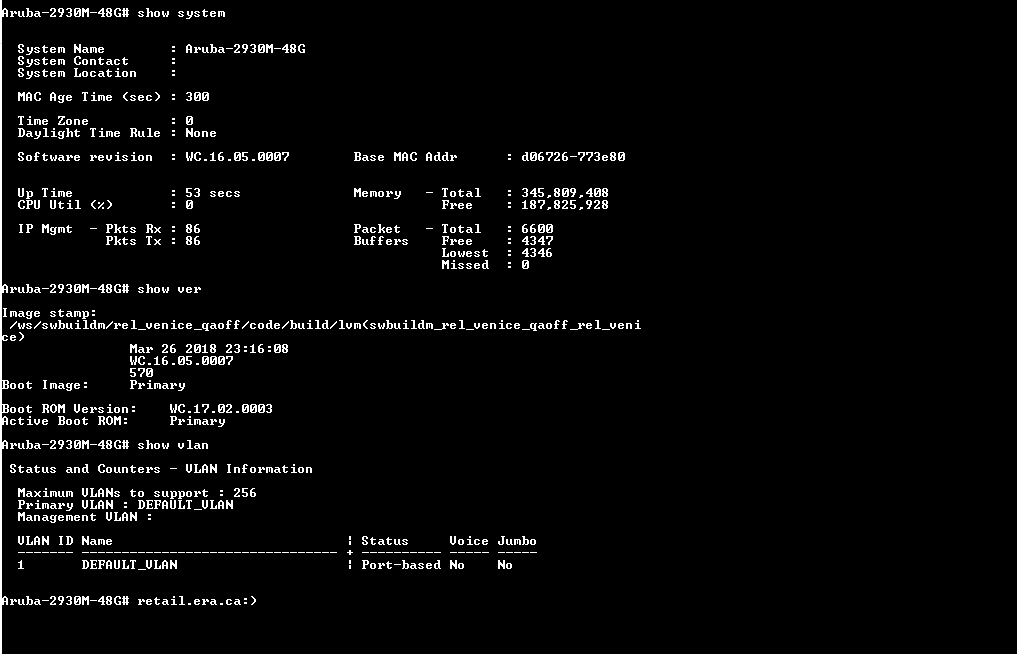Click the Management VLAN label

pyautogui.click(x=77, y=517)
